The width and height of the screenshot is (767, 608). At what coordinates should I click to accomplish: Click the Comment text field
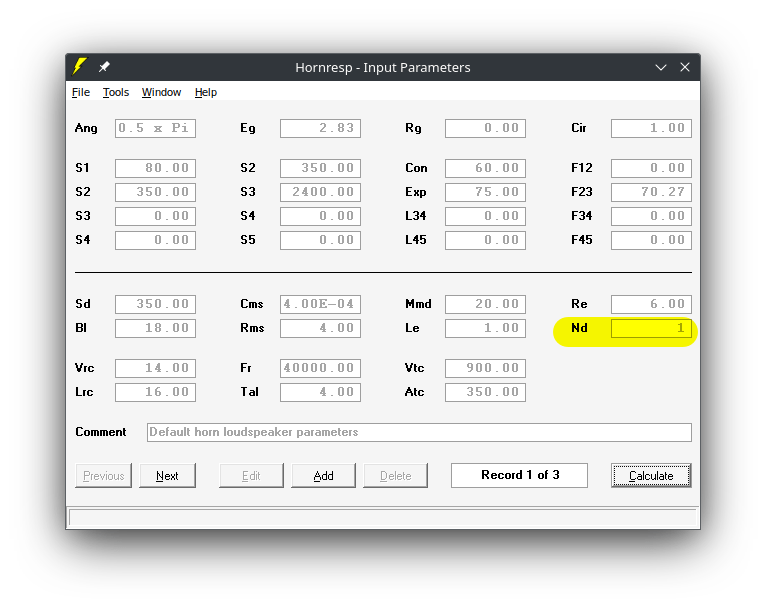419,432
